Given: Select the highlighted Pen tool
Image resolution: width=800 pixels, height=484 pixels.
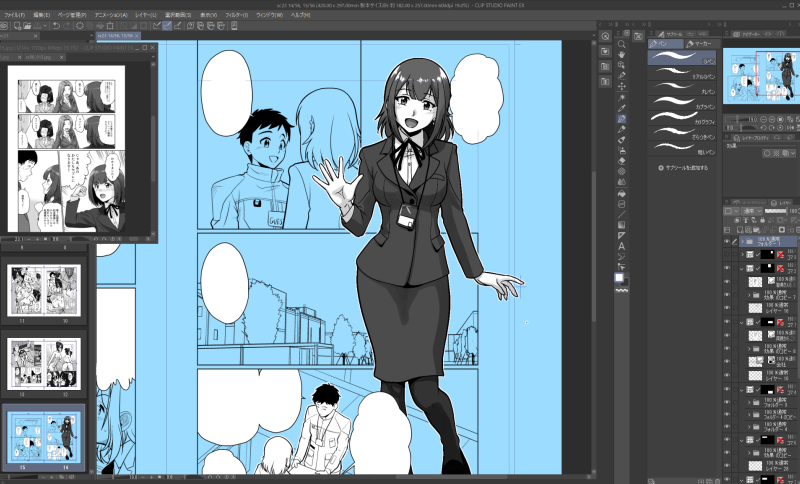Looking at the screenshot, I should [621, 119].
